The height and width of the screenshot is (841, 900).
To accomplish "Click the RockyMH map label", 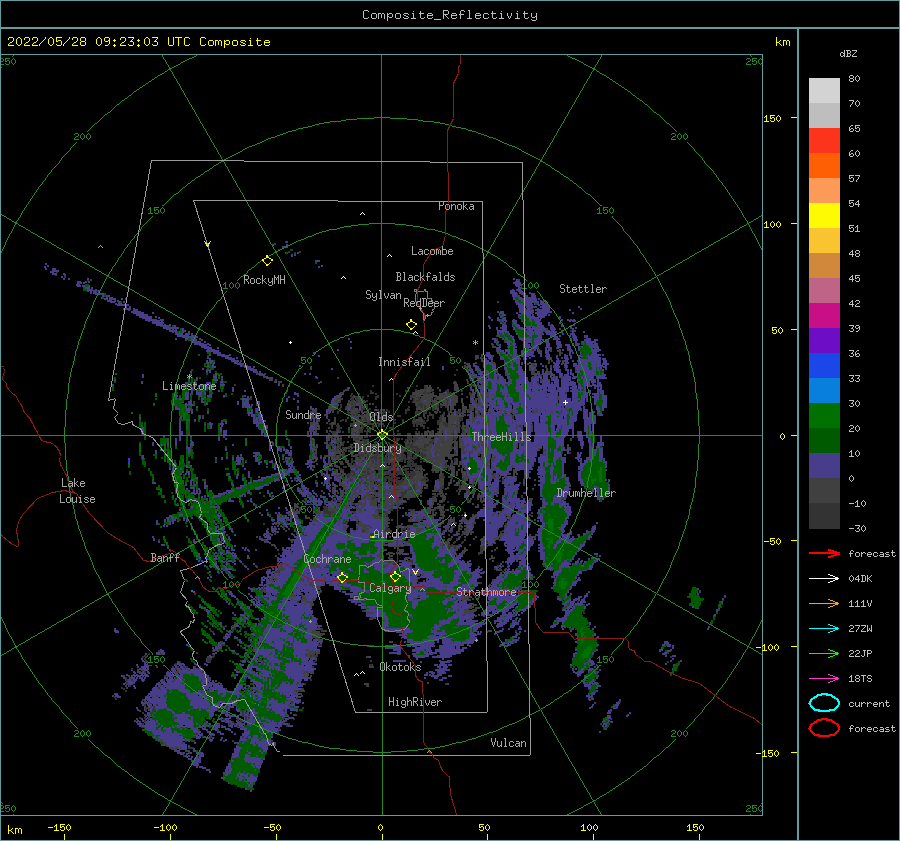I will 264,280.
